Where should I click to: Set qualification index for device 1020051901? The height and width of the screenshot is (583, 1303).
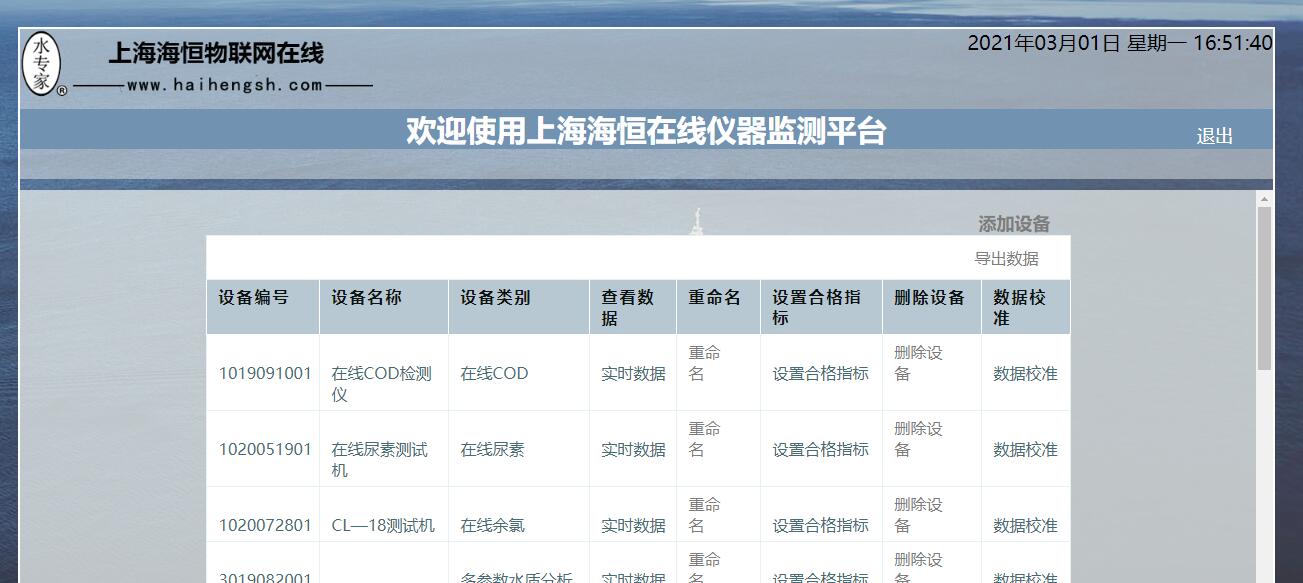820,450
